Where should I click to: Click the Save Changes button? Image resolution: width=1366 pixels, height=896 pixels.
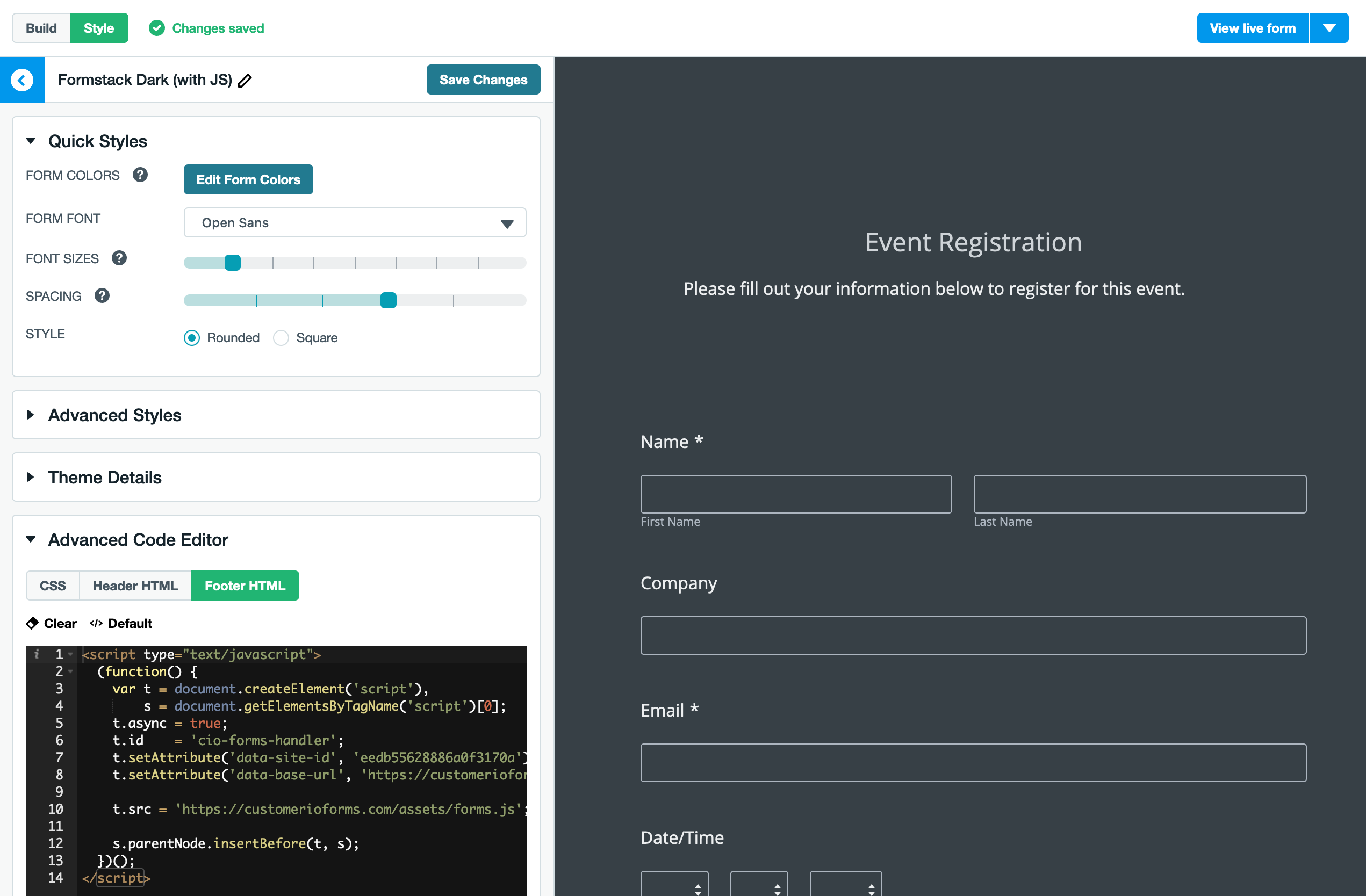coord(484,80)
